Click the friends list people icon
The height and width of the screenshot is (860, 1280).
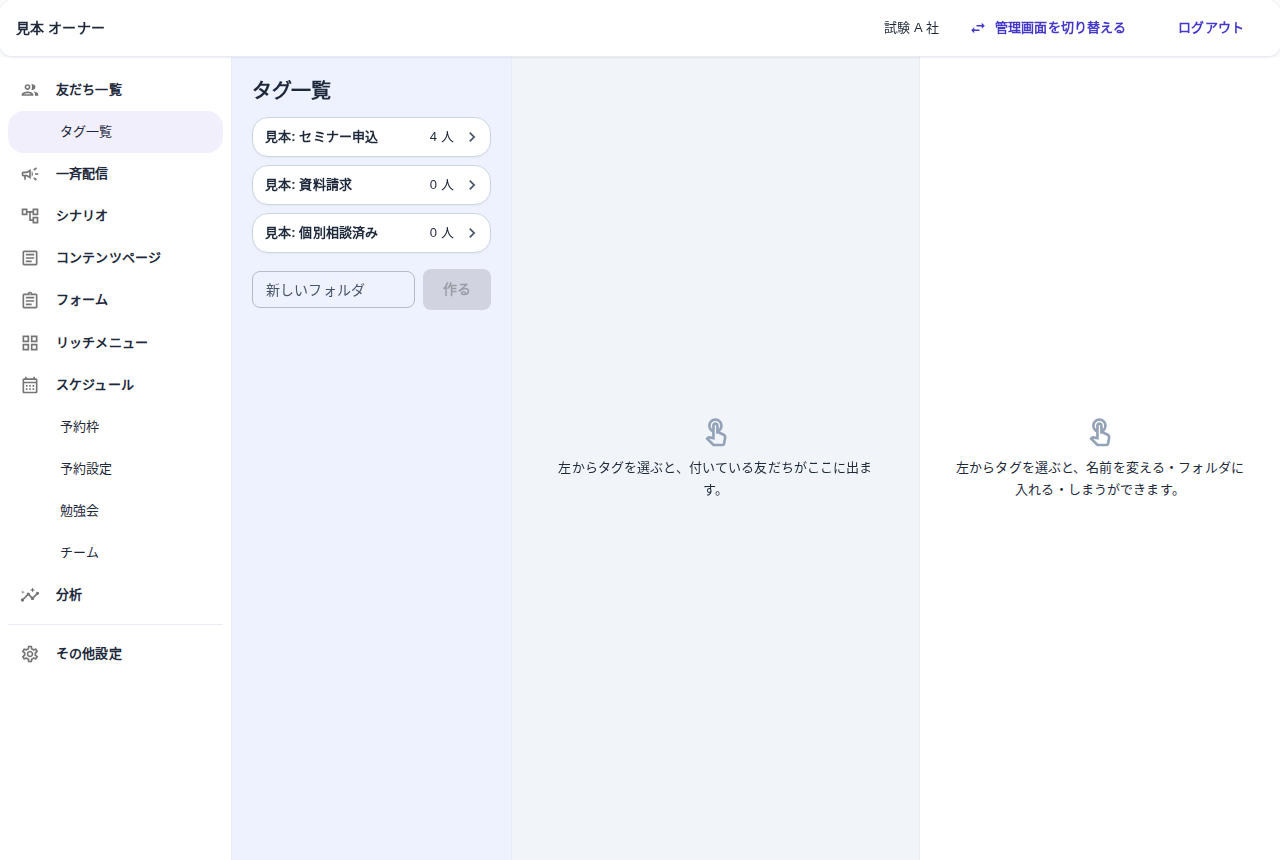pyautogui.click(x=30, y=90)
